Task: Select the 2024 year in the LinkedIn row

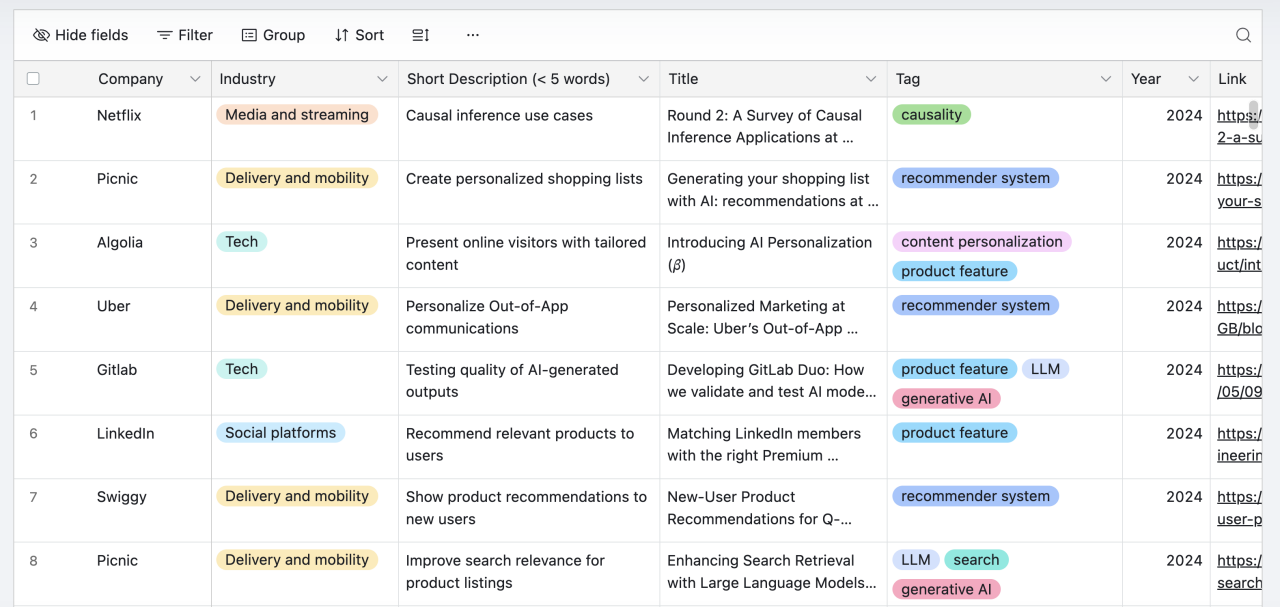Action: point(1184,433)
